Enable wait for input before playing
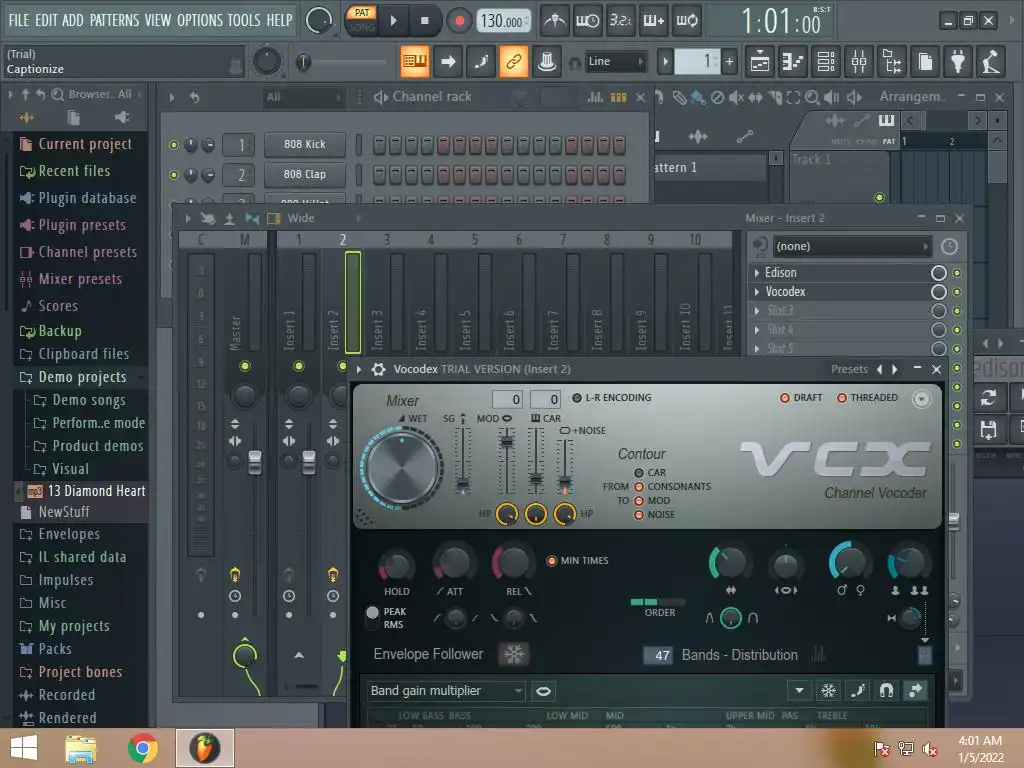 click(x=587, y=21)
